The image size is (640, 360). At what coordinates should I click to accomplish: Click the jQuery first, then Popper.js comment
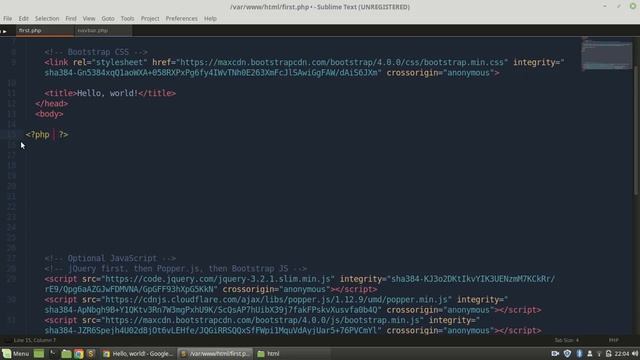(x=176, y=269)
